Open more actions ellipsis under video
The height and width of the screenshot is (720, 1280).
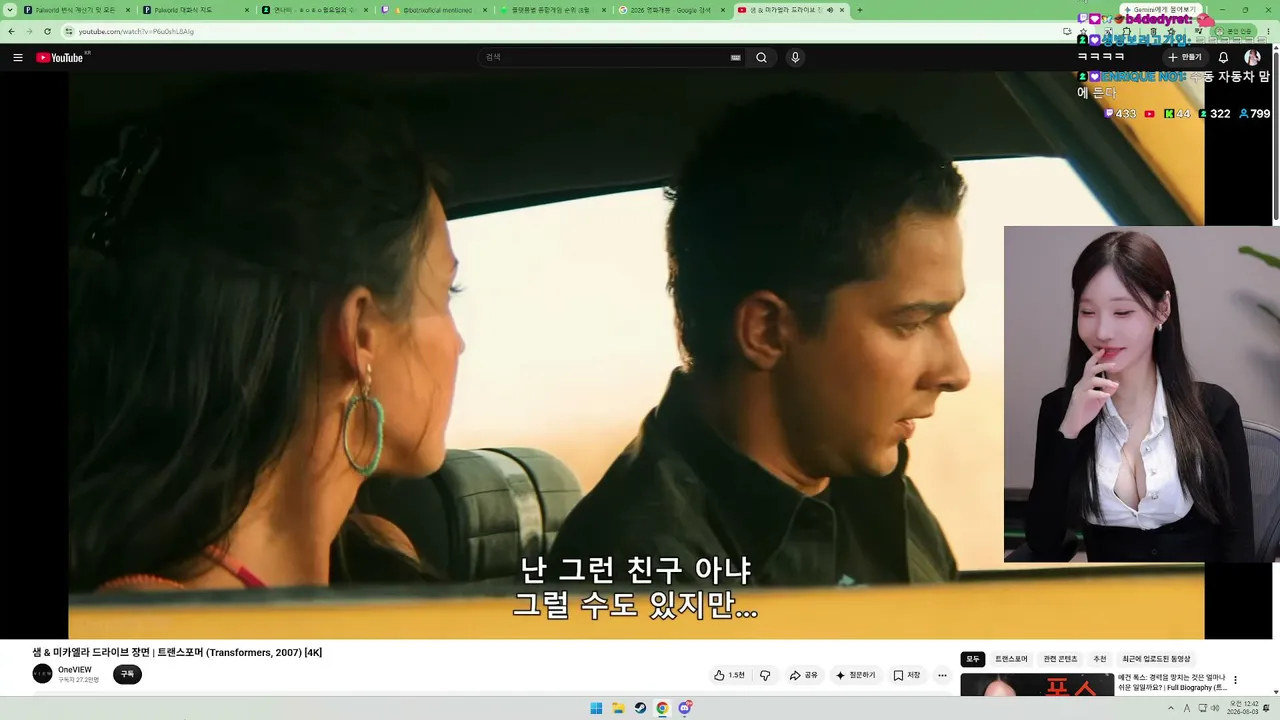[x=942, y=675]
